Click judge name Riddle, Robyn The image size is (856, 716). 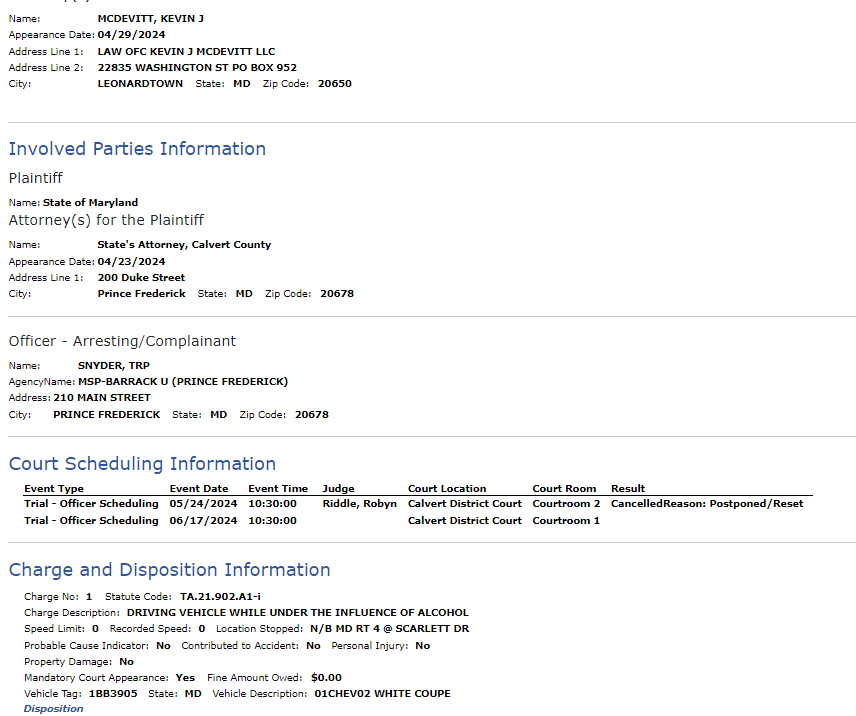pos(360,504)
